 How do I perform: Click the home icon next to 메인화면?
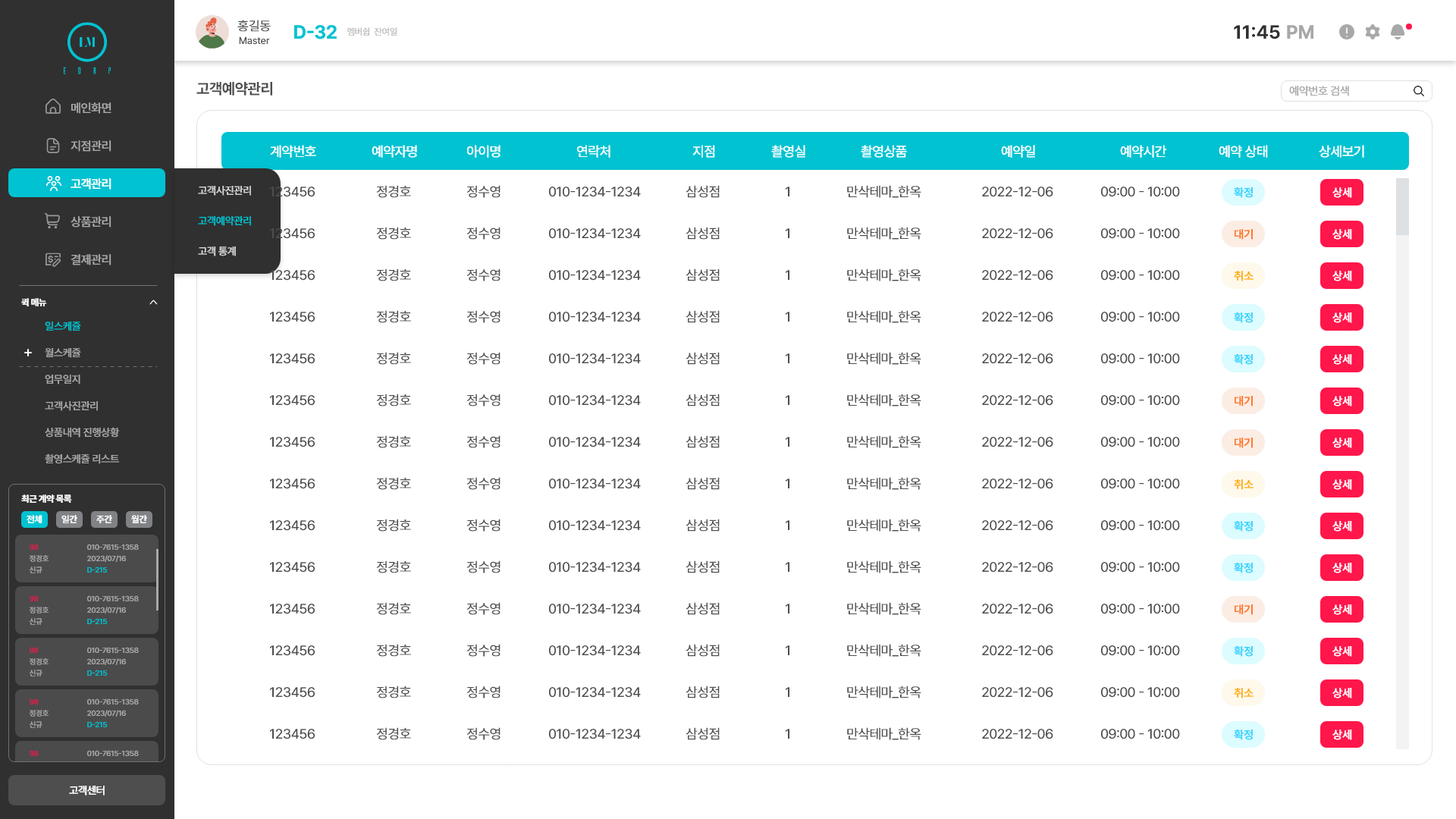pyautogui.click(x=52, y=107)
